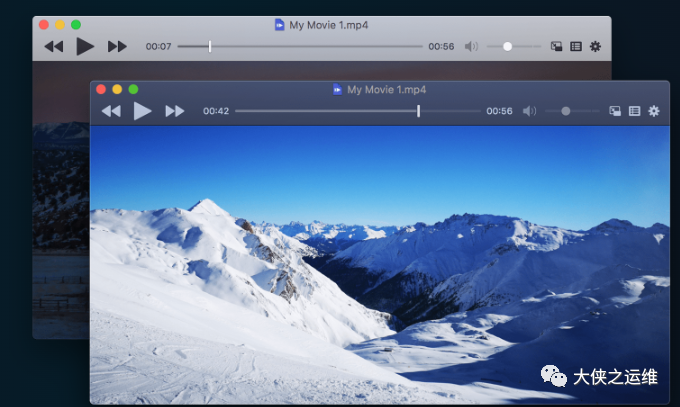Close the back player window
Screen dimensions: 680x407
coord(44,25)
